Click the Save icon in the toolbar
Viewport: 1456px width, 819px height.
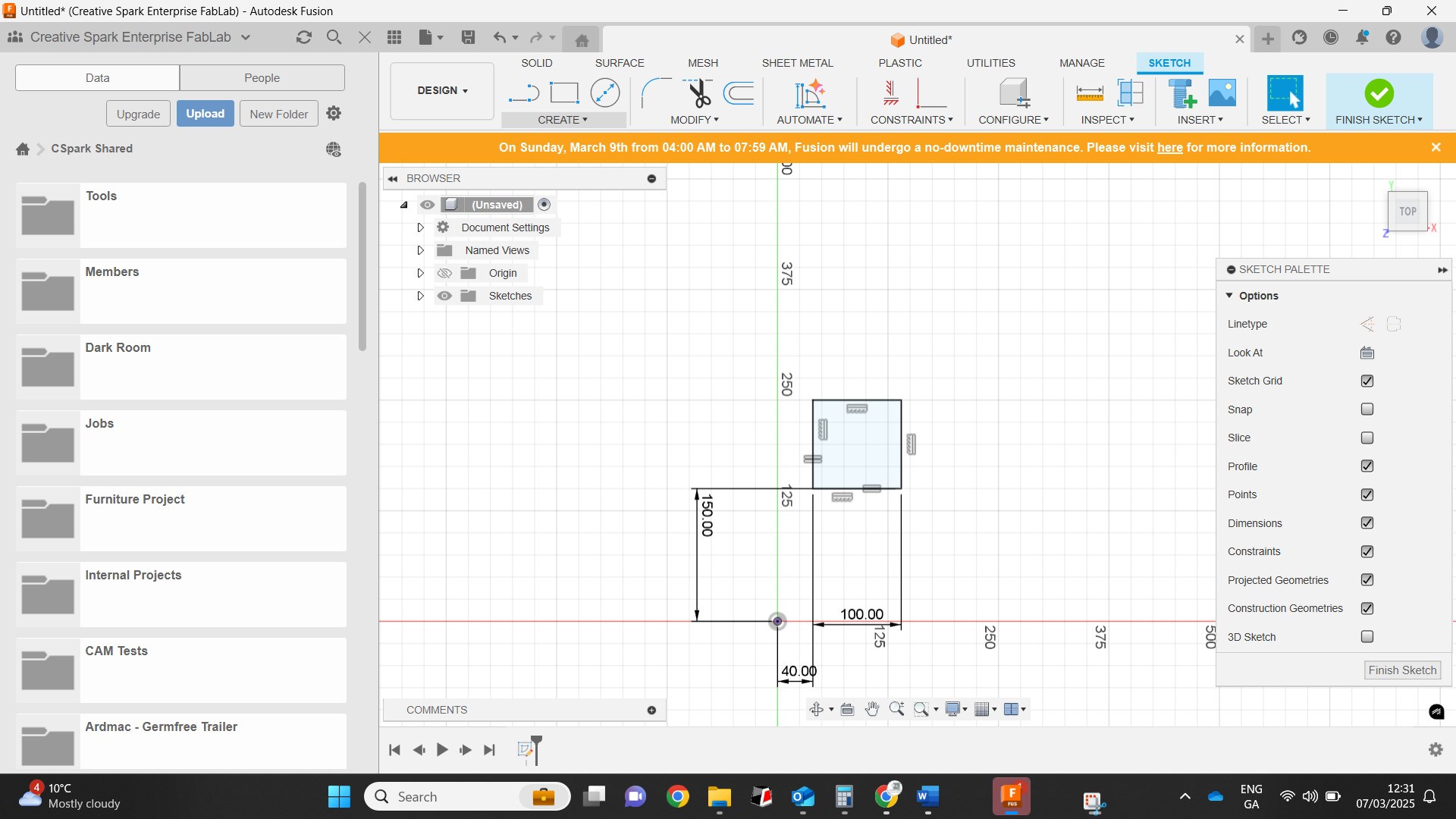coord(468,37)
